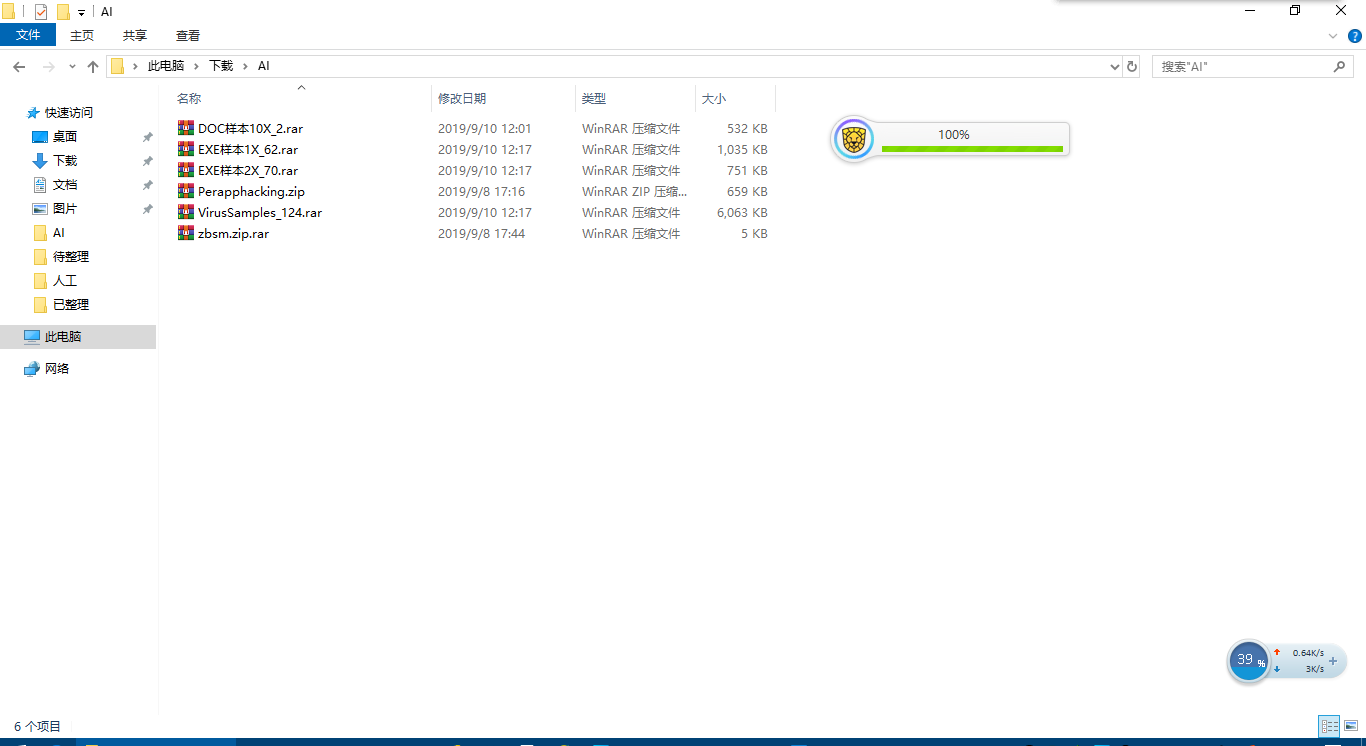Open 图片 in quick access
1366x746 pixels.
65,209
